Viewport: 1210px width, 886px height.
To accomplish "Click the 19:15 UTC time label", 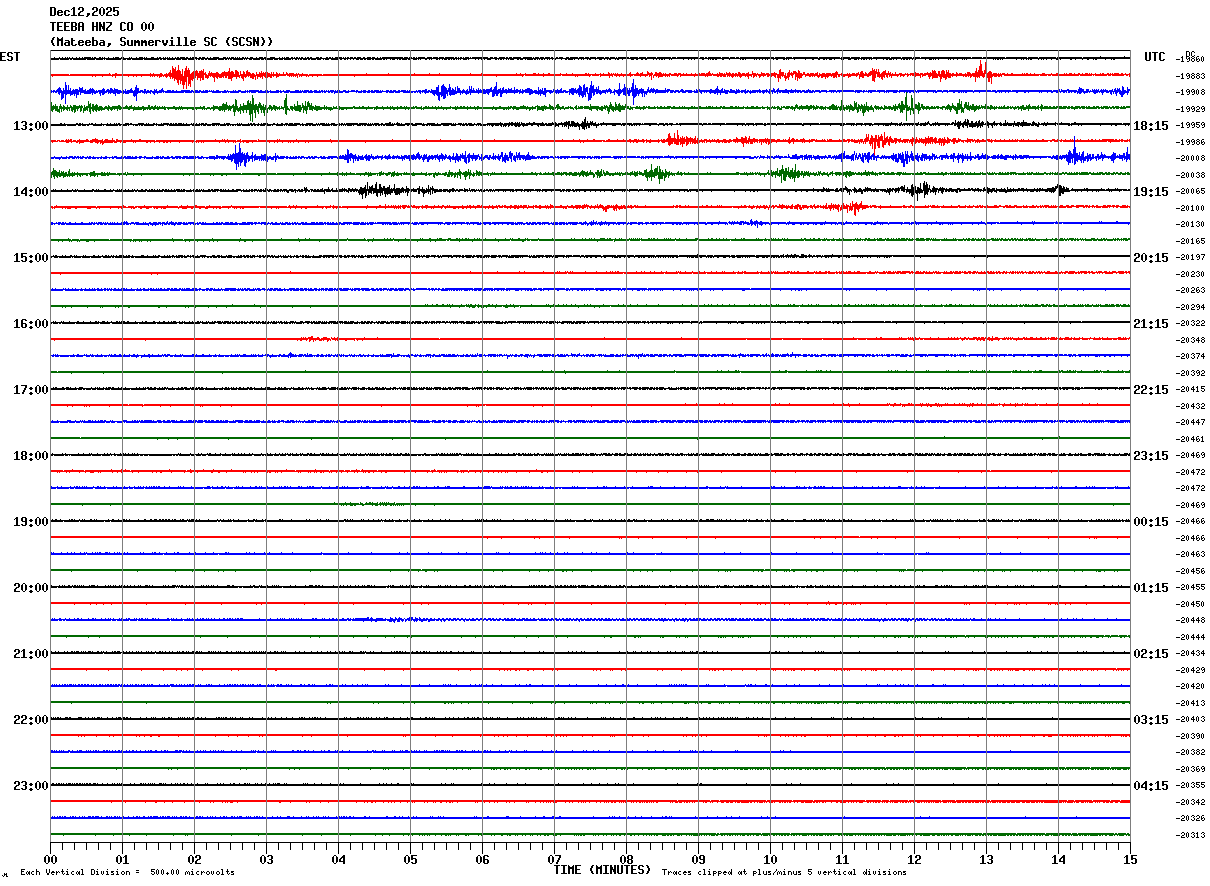I will (x=1151, y=192).
